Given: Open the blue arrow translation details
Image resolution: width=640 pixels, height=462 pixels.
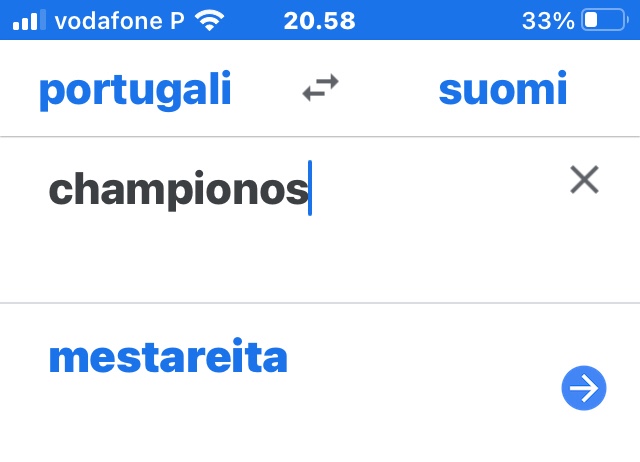Looking at the screenshot, I should click(x=584, y=388).
